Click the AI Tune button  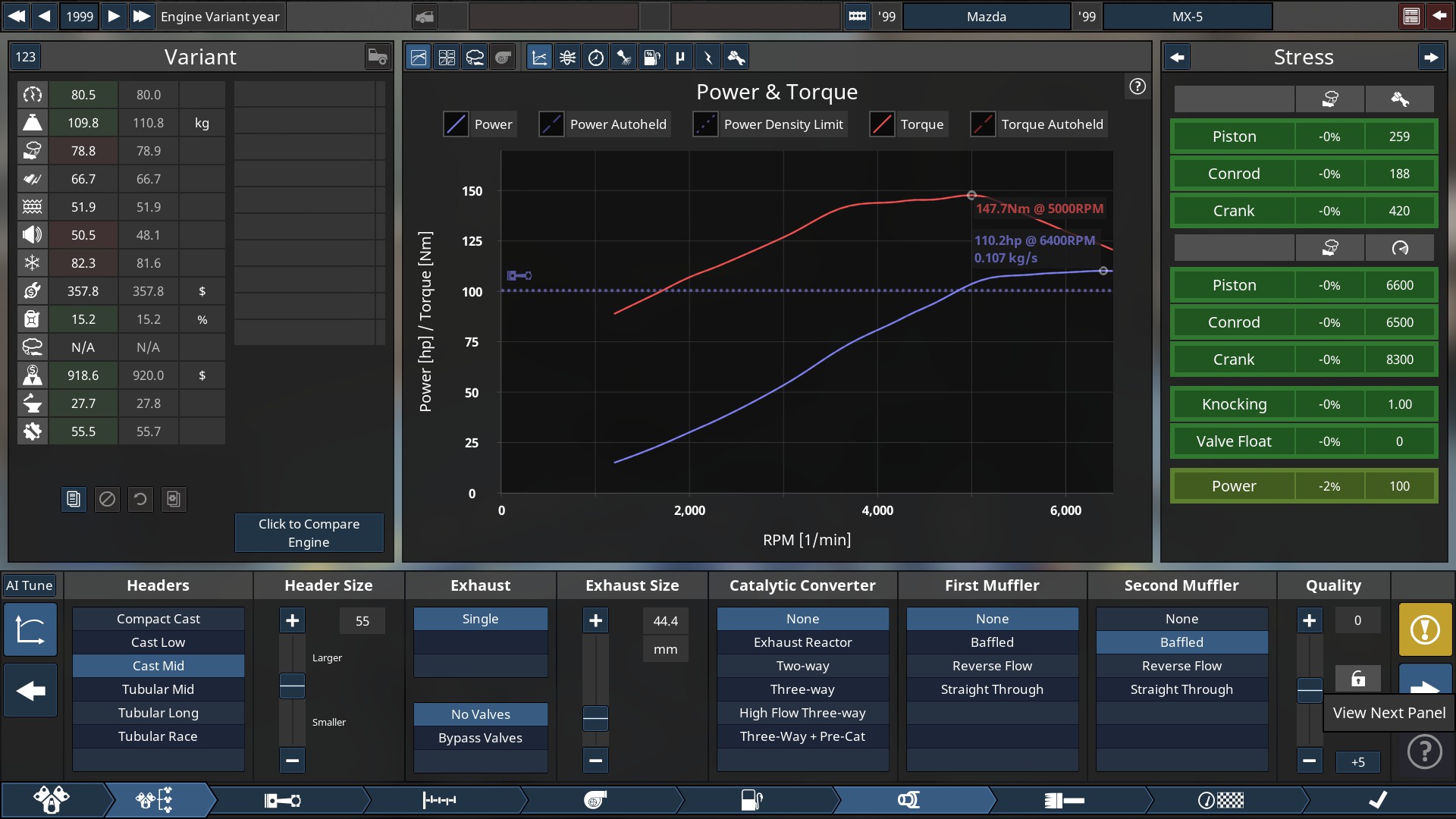pos(29,585)
